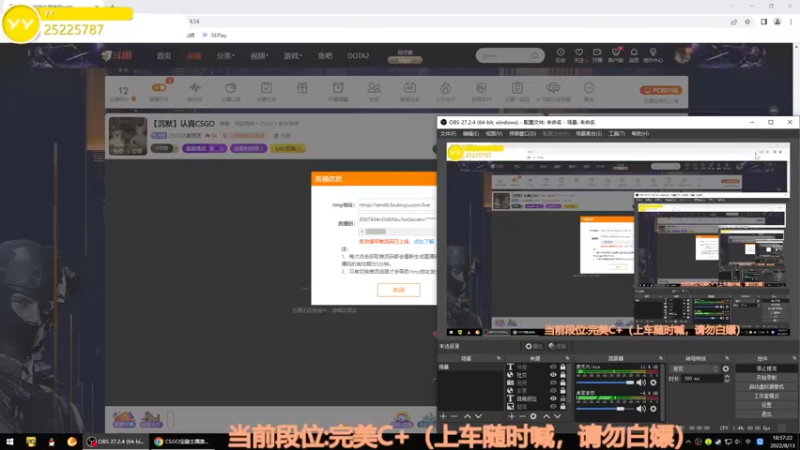Open Douyu messages bell icon
The height and width of the screenshot is (450, 800).
coord(634,52)
